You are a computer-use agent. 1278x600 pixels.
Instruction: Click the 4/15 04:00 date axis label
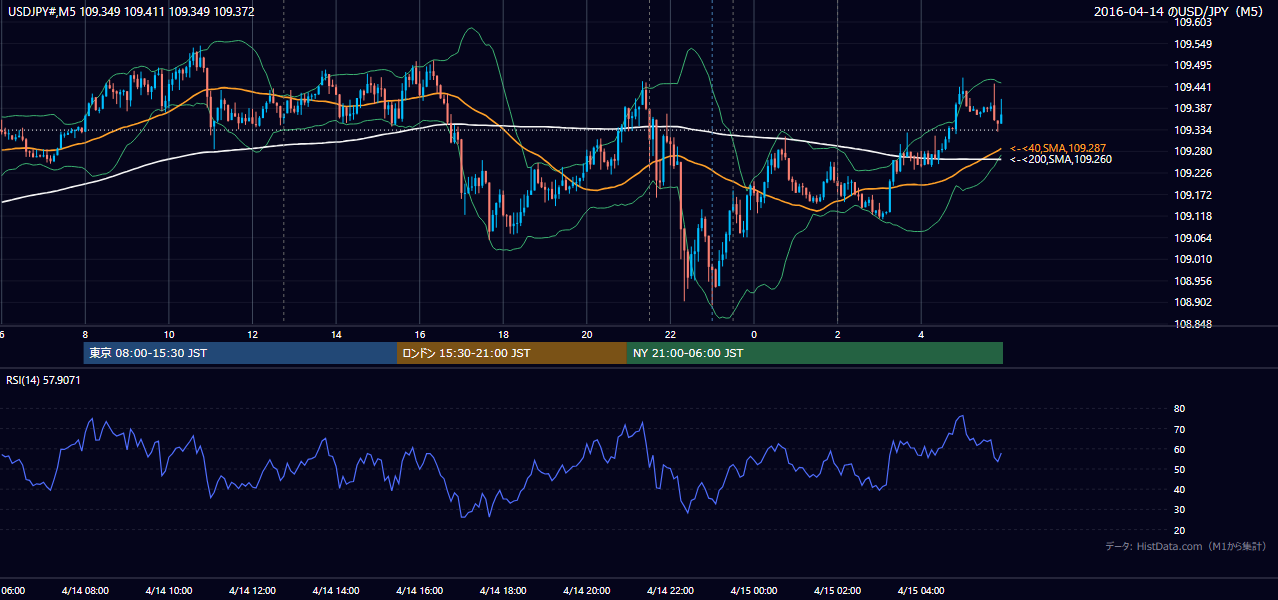[921, 591]
